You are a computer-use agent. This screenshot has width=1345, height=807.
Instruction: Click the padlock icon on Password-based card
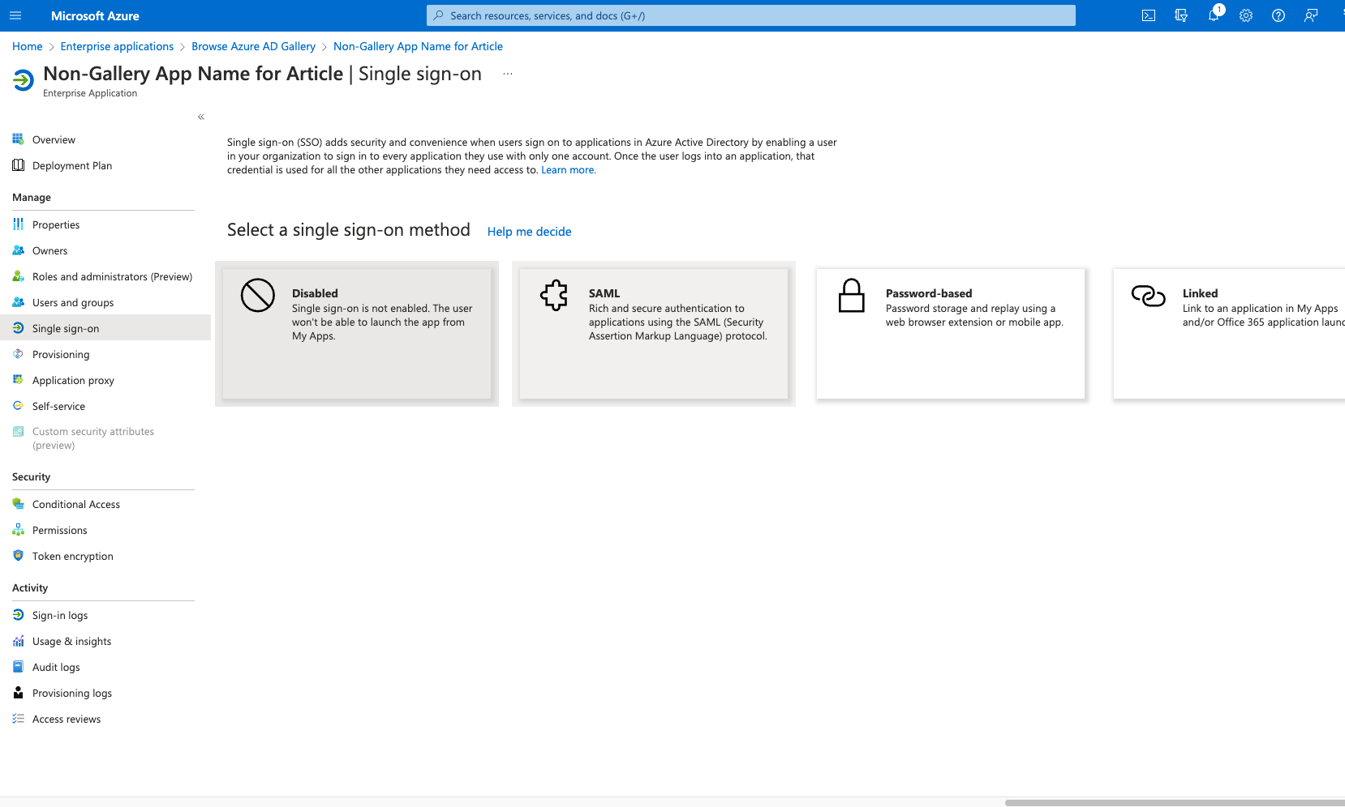coord(851,296)
